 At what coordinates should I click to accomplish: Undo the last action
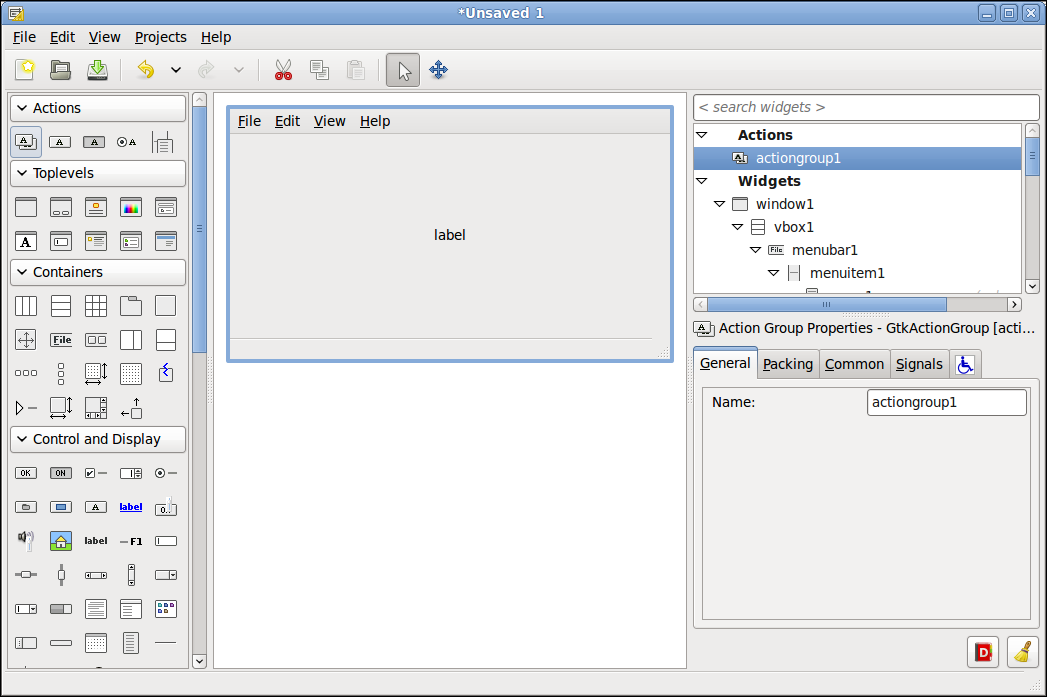[146, 69]
